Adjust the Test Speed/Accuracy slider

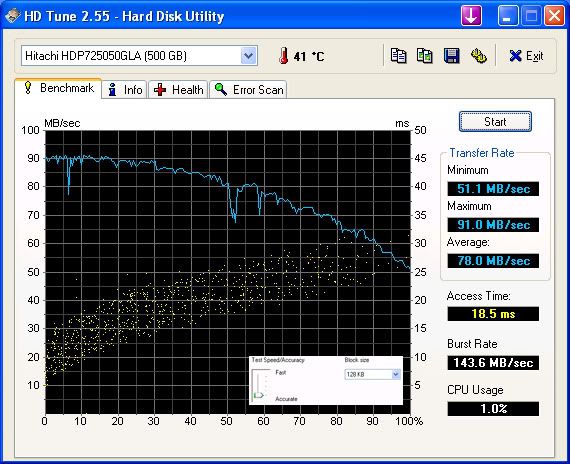[x=258, y=395]
